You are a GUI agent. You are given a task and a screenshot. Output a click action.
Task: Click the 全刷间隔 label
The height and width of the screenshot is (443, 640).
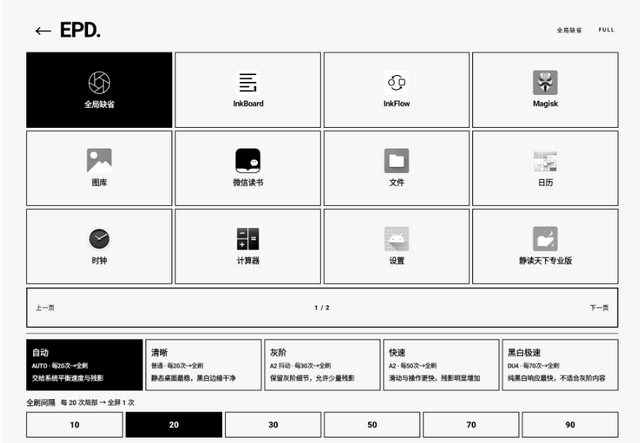click(x=41, y=403)
